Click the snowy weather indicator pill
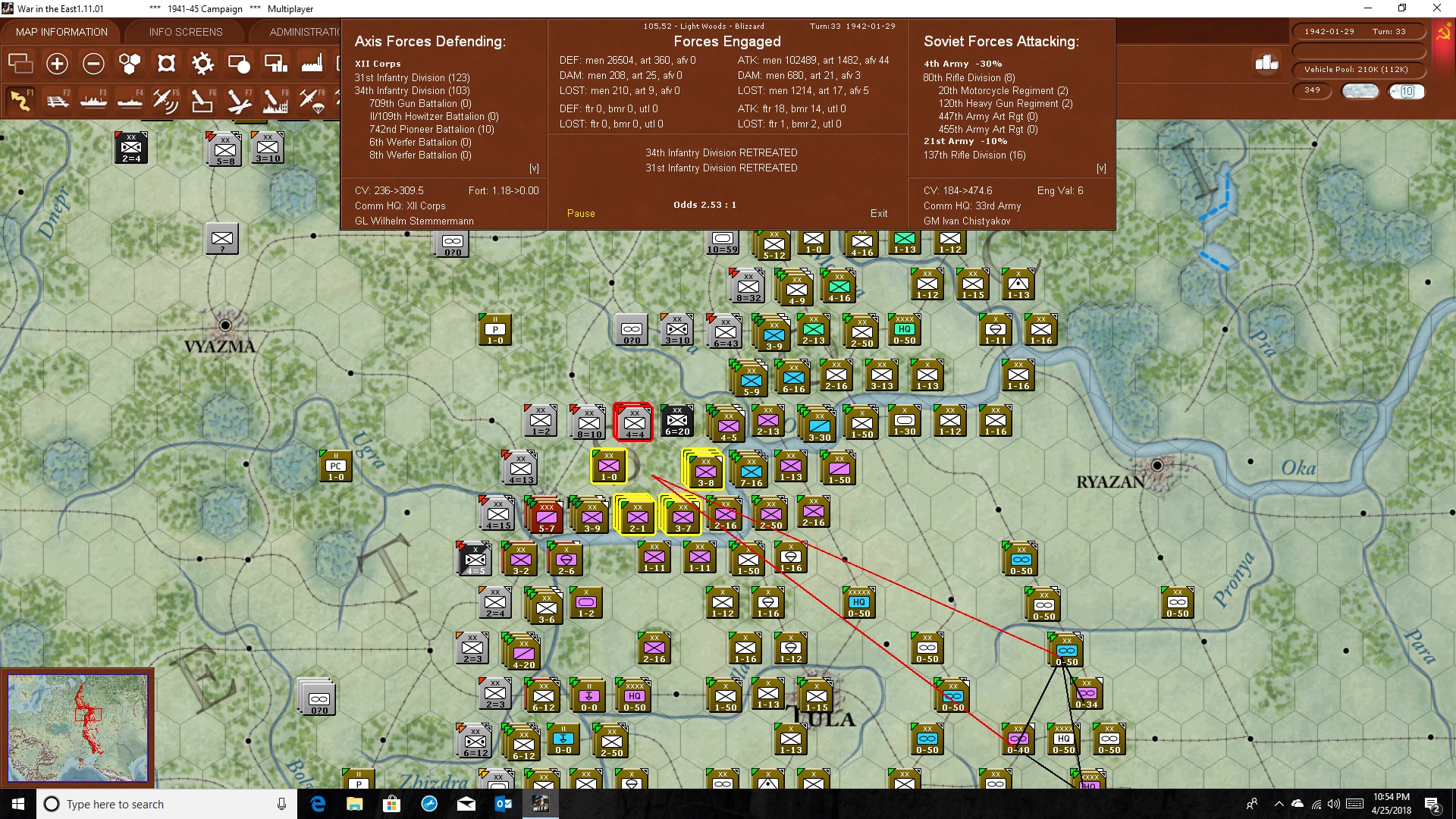The height and width of the screenshot is (819, 1456). 1360,92
